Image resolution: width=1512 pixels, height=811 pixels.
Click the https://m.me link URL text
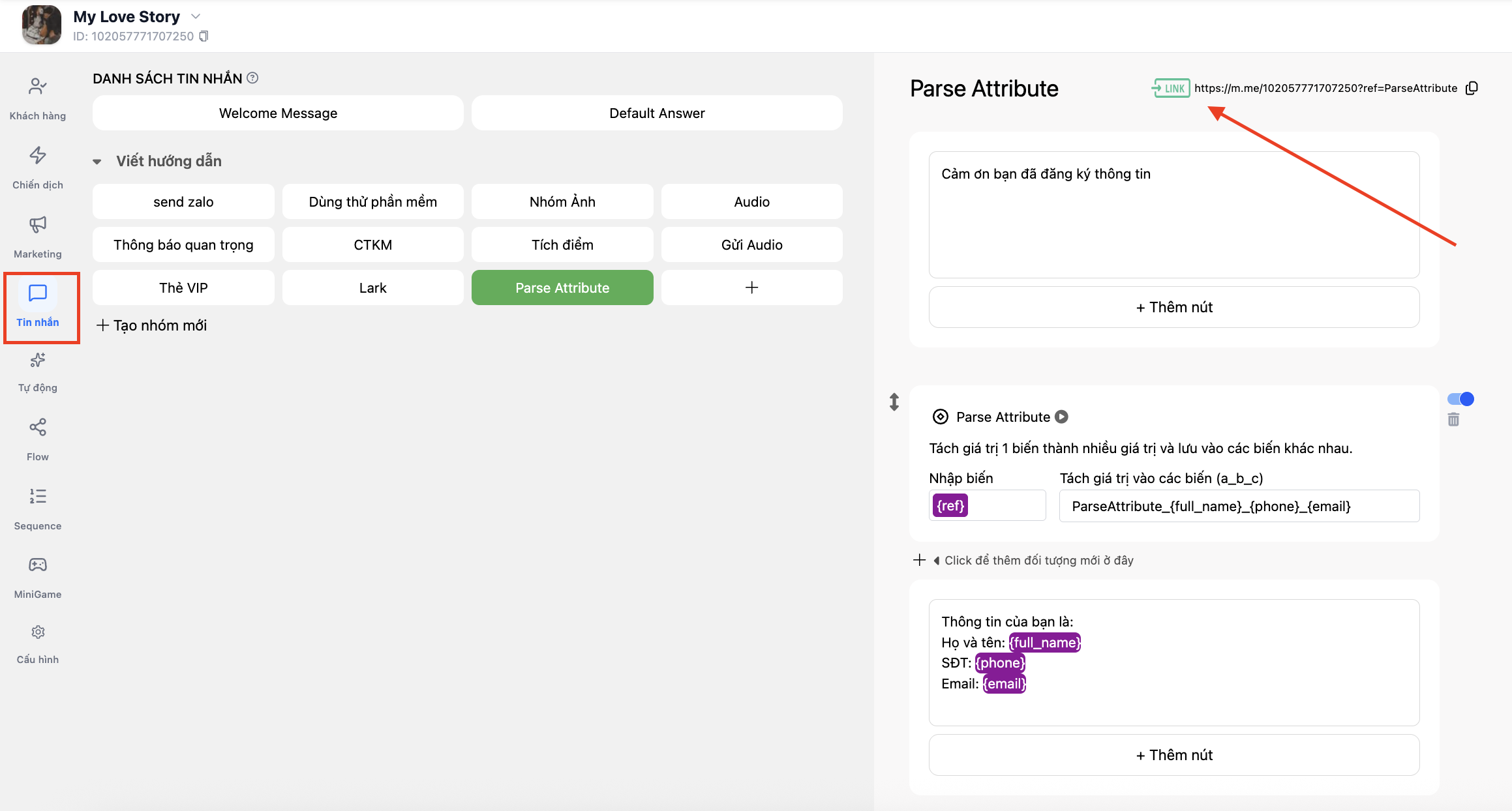pos(1325,88)
